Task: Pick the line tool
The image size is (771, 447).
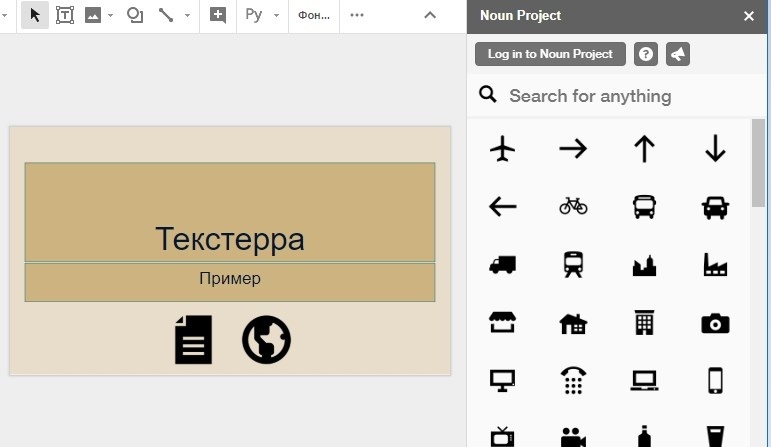Action: coord(166,15)
